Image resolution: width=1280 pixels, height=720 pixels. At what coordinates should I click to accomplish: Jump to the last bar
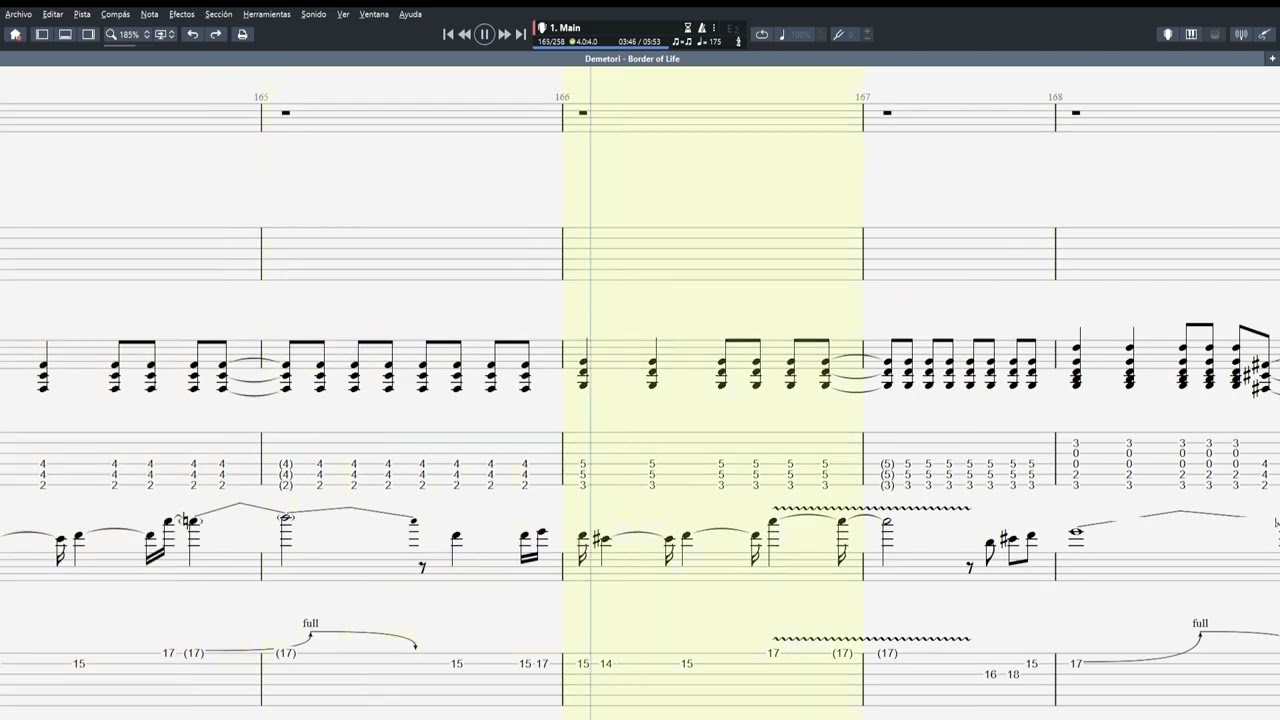[520, 34]
